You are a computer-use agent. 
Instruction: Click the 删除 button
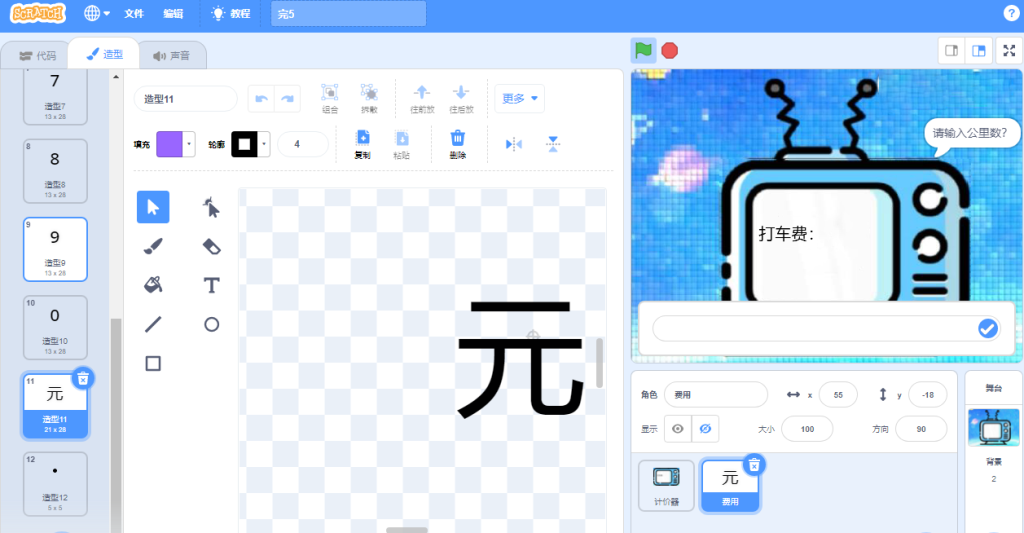[457, 144]
